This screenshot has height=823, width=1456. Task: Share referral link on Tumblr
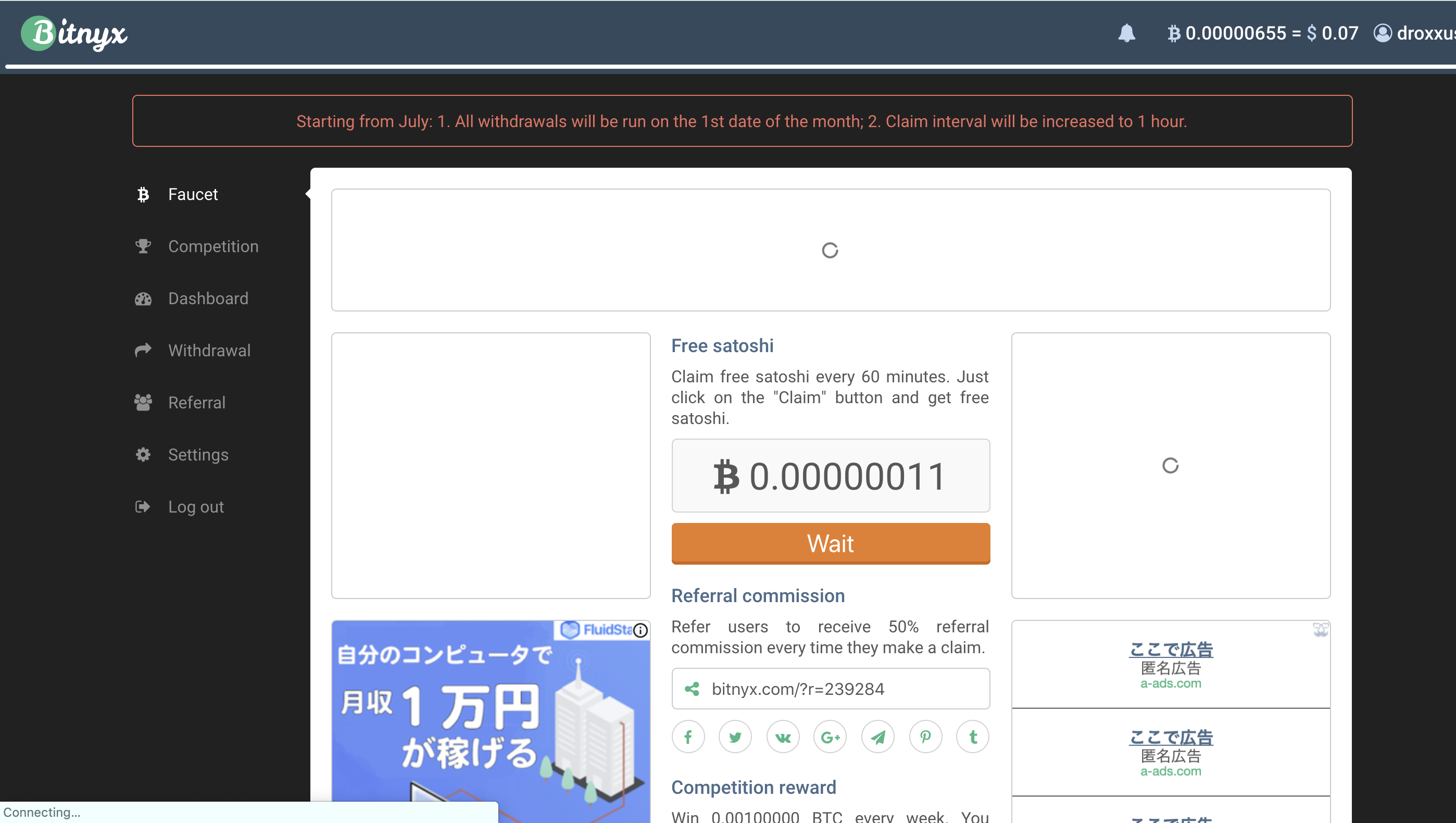pos(973,737)
